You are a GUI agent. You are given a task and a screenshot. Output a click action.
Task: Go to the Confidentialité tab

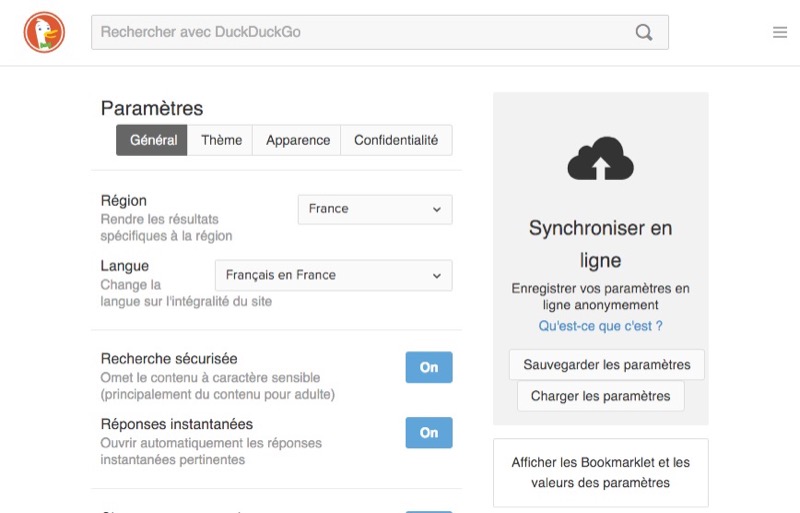396,140
